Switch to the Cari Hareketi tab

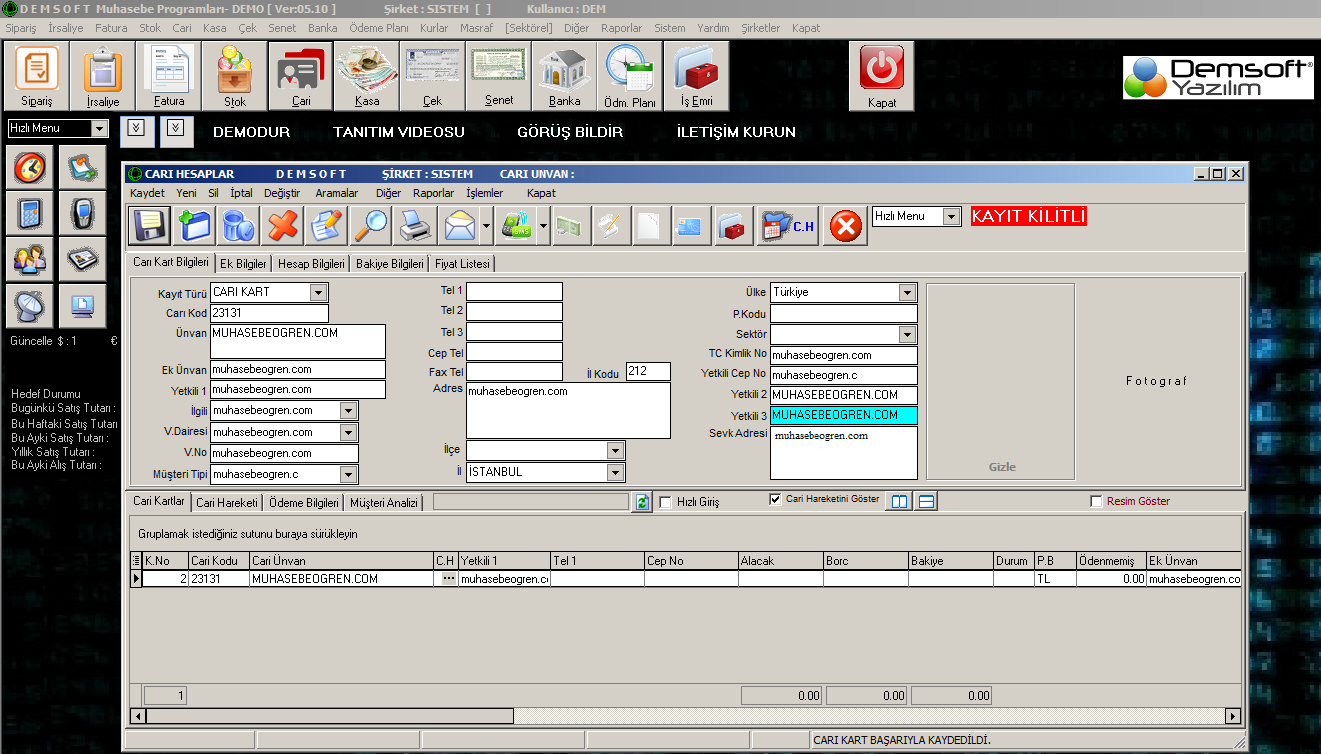(x=227, y=503)
